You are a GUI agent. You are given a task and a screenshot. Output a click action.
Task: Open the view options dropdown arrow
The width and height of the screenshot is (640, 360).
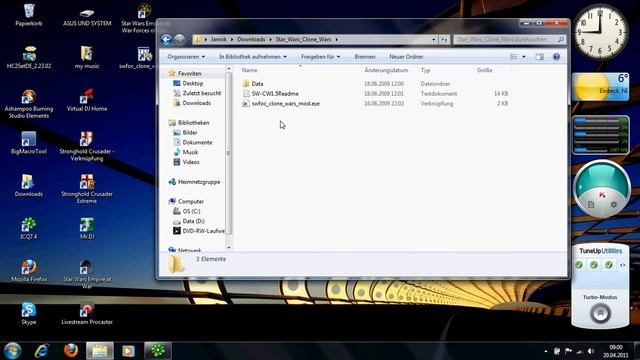[524, 57]
